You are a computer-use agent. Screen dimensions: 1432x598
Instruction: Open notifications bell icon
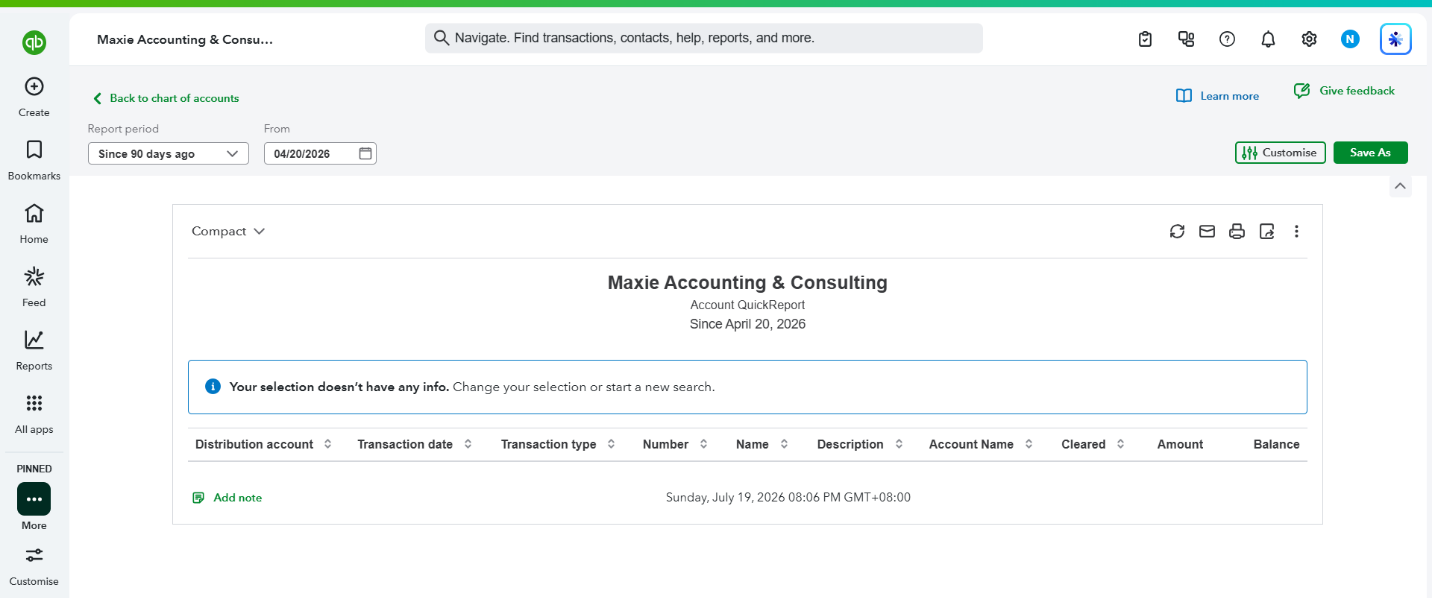pyautogui.click(x=1268, y=39)
